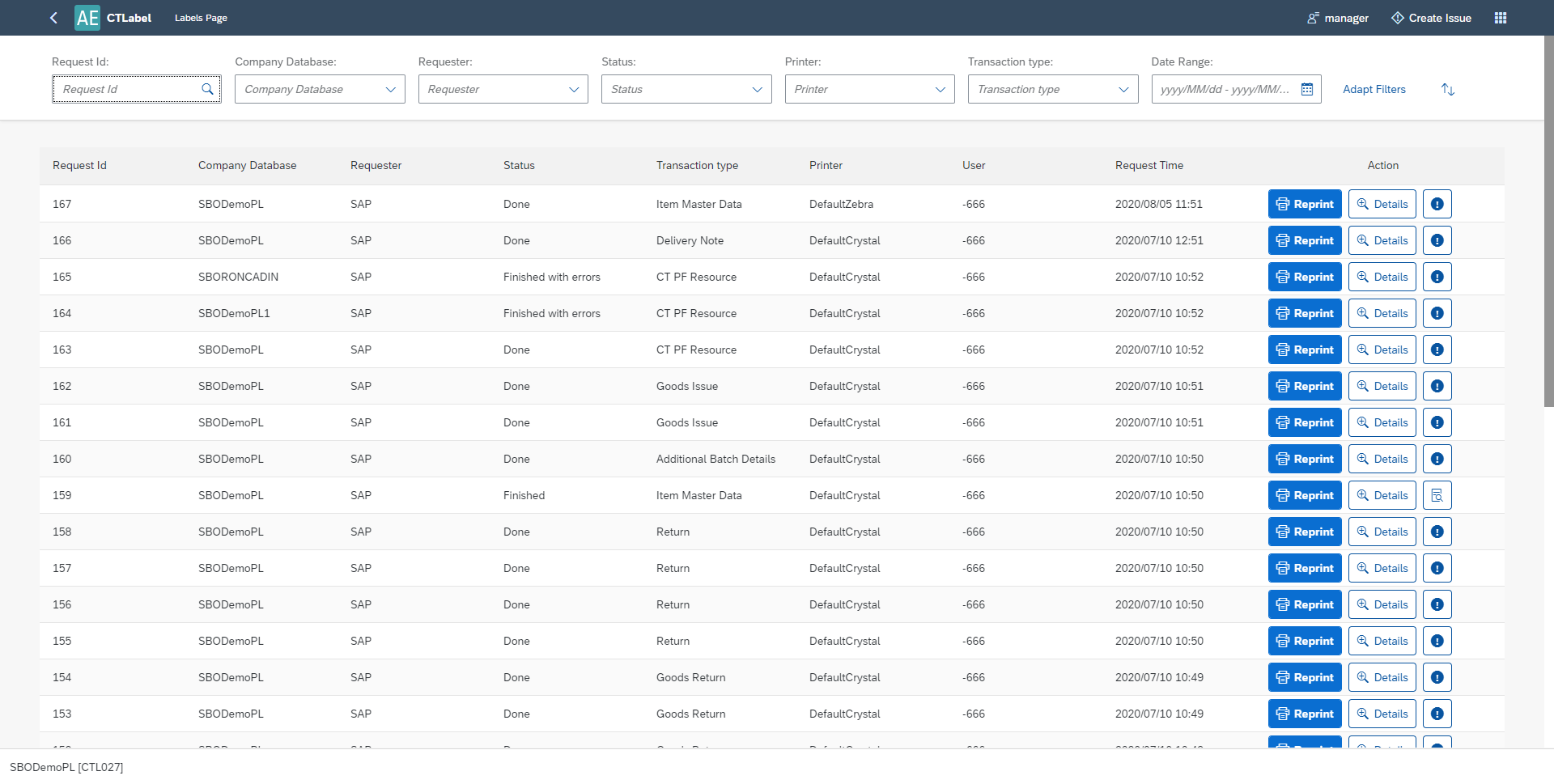
Task: Open the Adapt Filters link
Action: click(x=1374, y=89)
